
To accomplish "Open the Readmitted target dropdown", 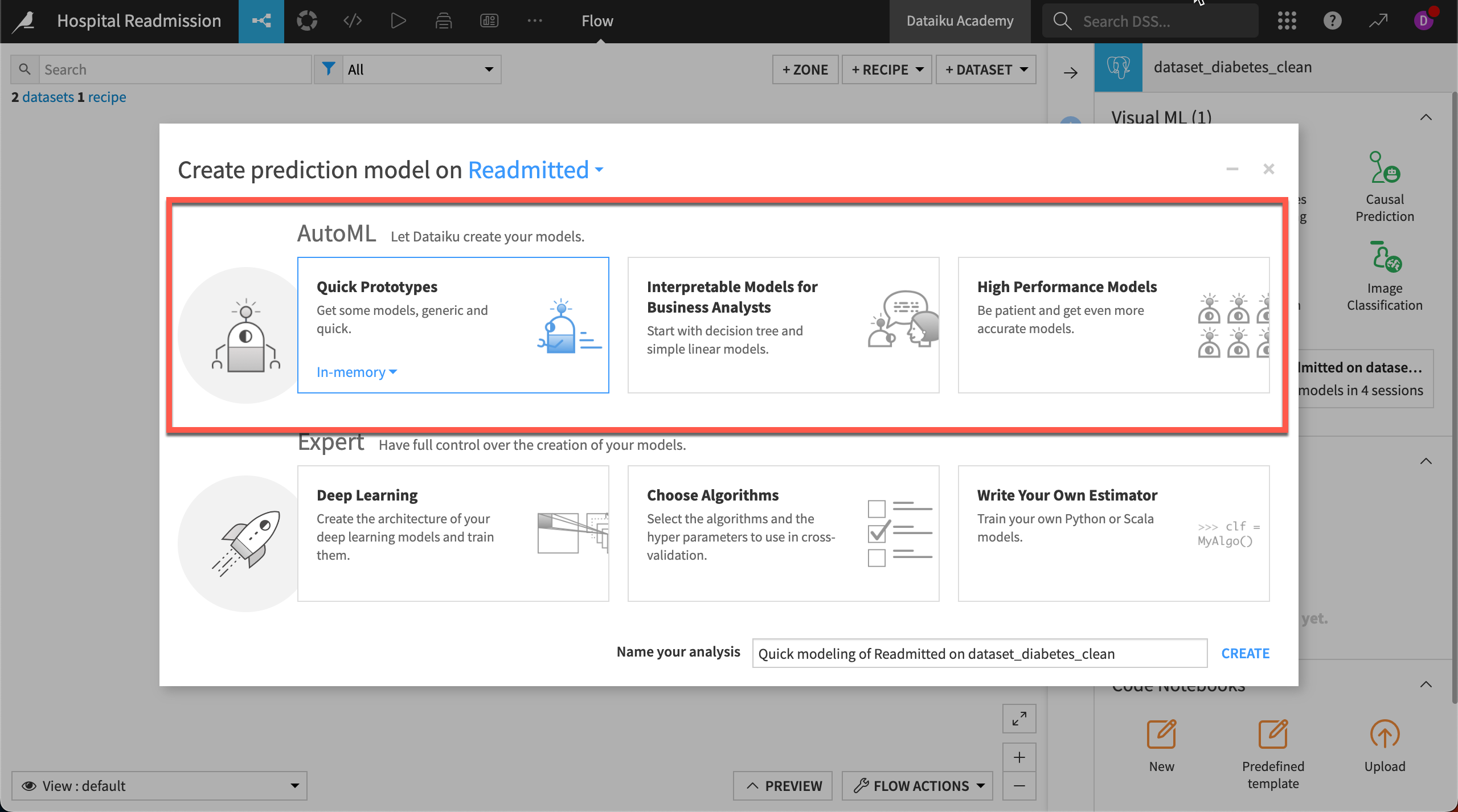I will click(535, 170).
